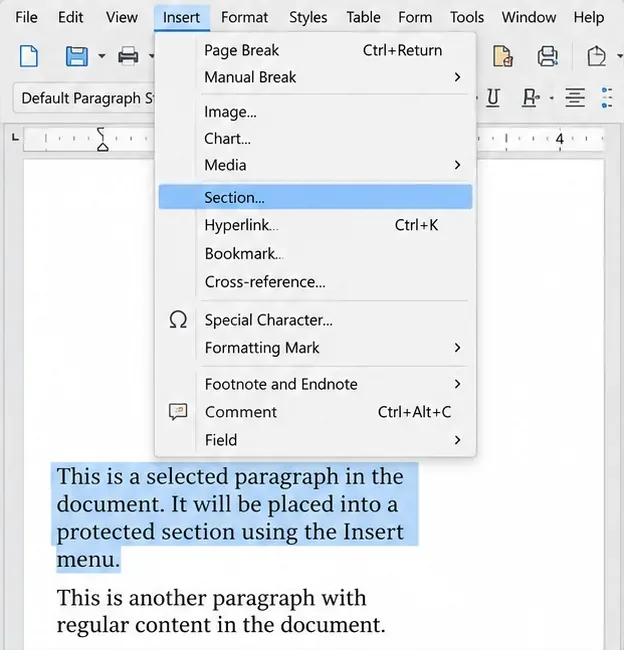Click the tab stop selector at ruler corner
624x650 pixels.
pyautogui.click(x=15, y=137)
